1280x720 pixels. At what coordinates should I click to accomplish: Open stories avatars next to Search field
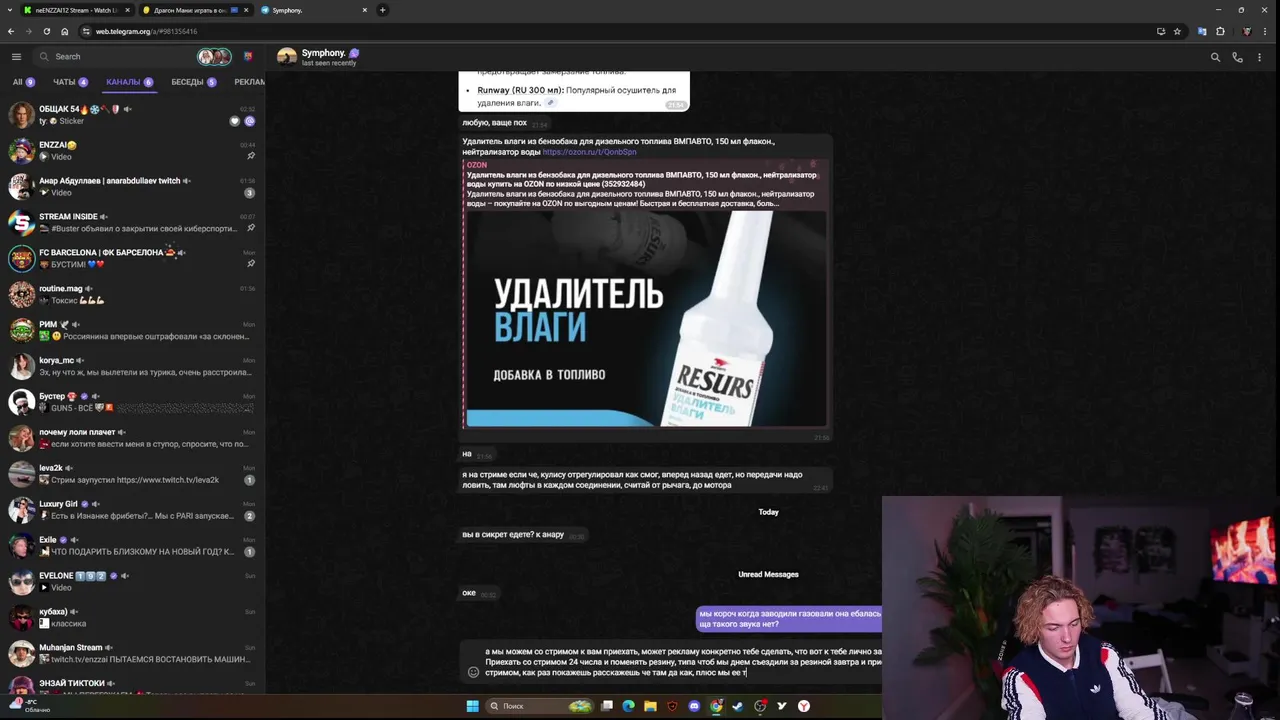[214, 57]
